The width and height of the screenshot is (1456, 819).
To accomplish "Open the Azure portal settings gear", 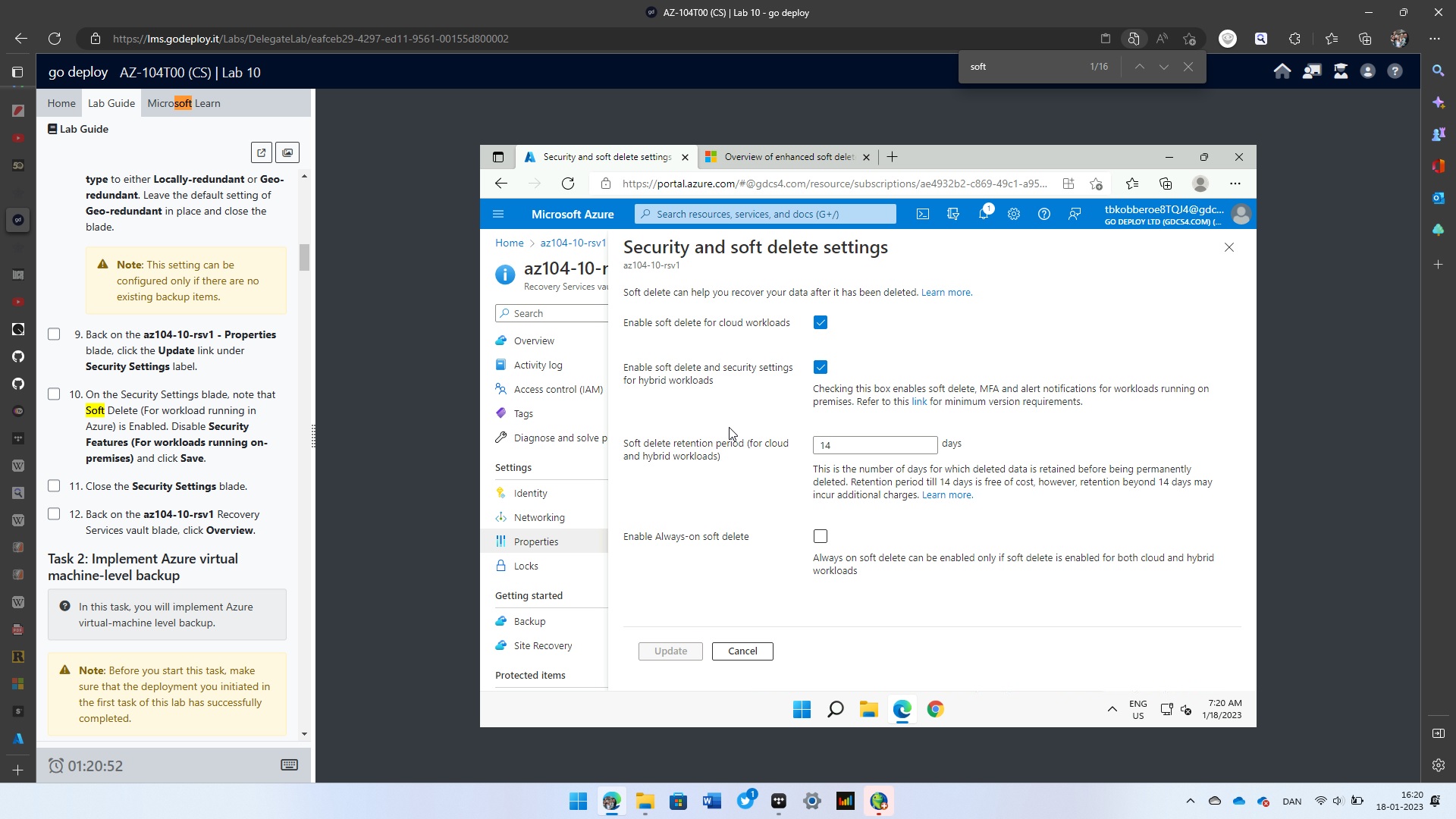I will 1014,214.
